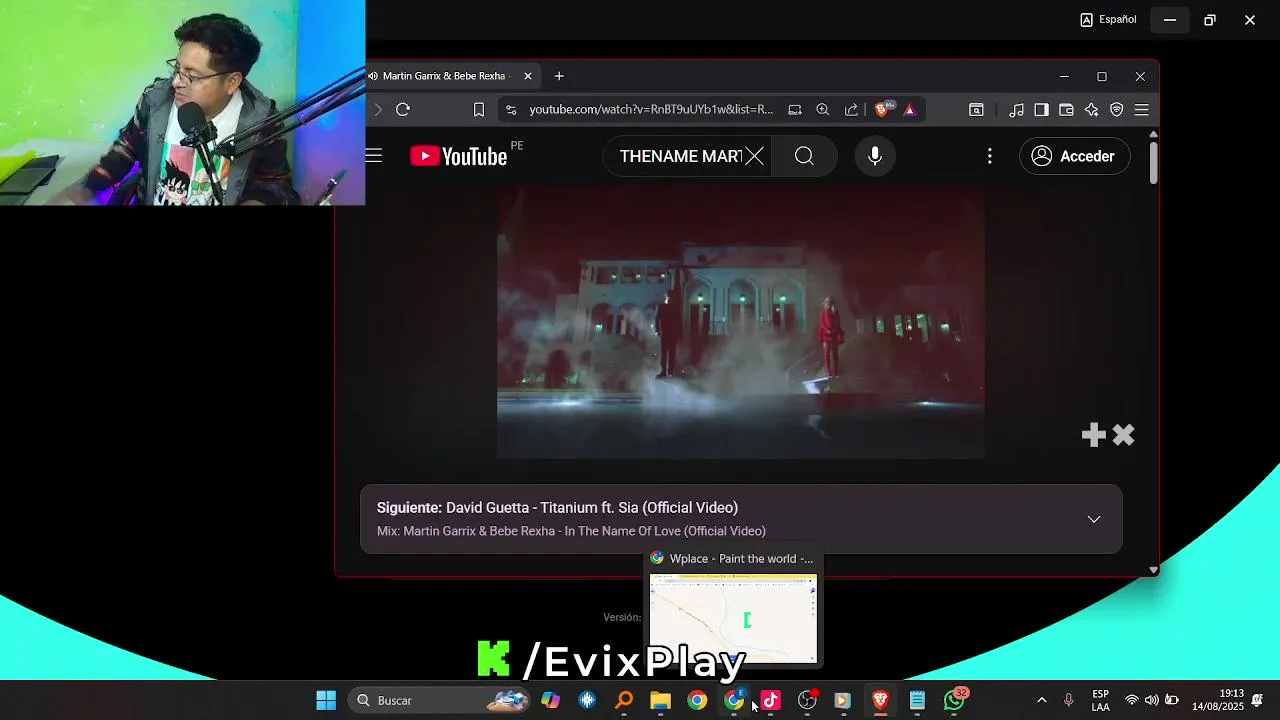Screen dimensions: 1280x720
Task: Open the YouTube guide hamburger menu
Action: tap(374, 156)
